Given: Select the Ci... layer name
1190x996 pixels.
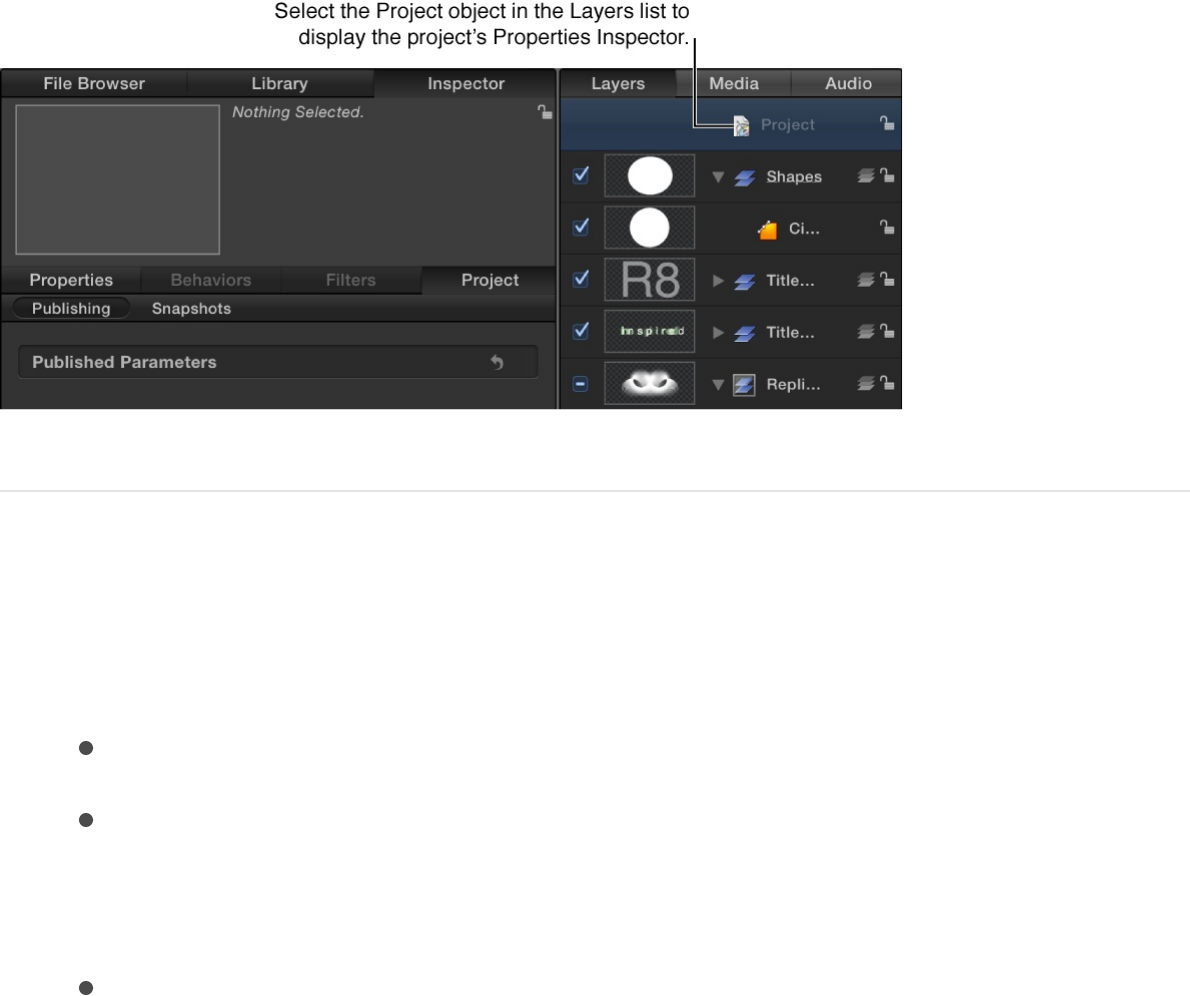Looking at the screenshot, I should coord(804,229).
